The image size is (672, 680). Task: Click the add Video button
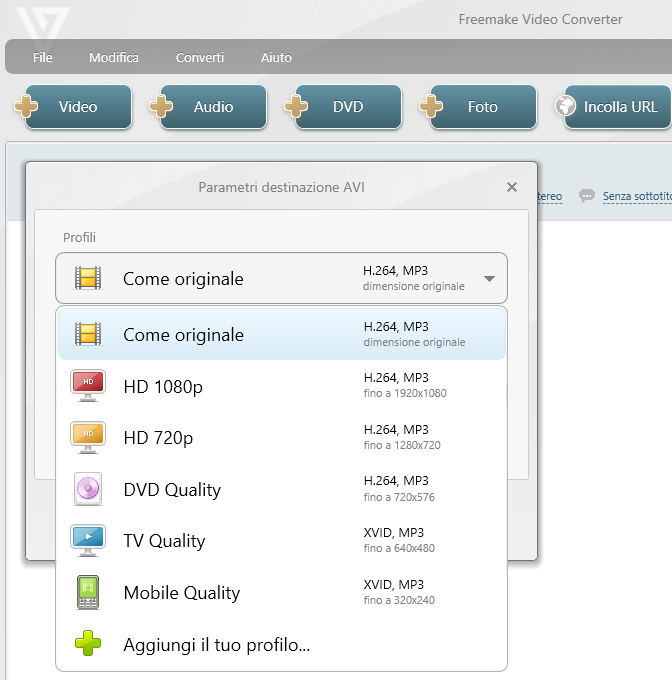[78, 107]
